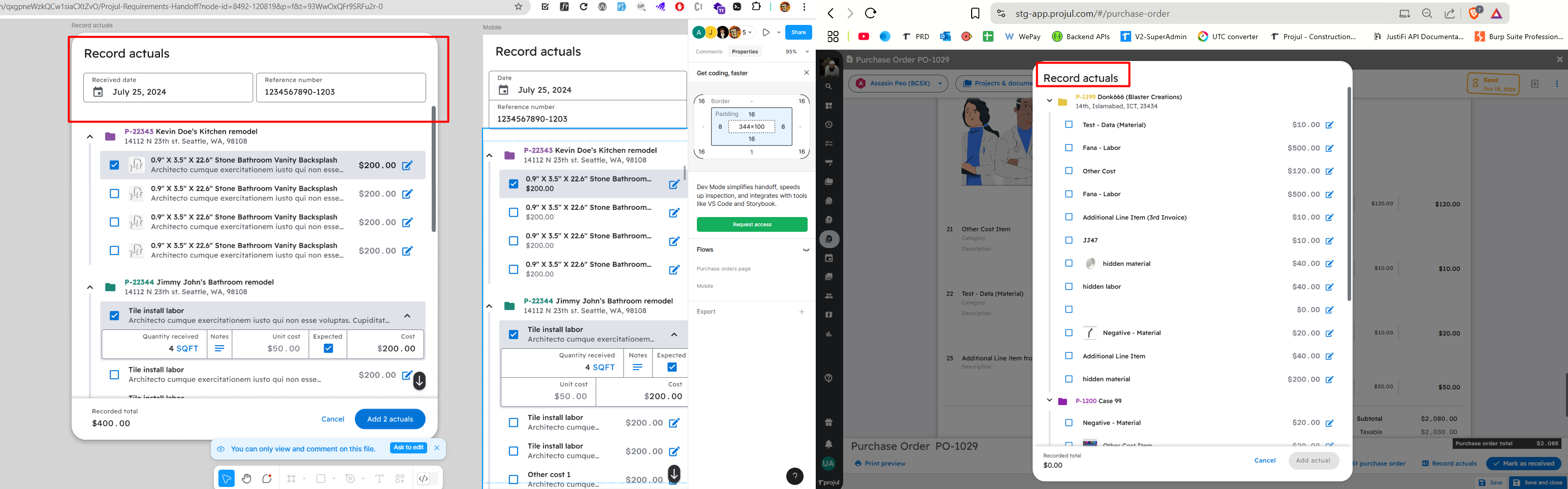
Task: Open the Outlook bookmark icon
Action: [x=945, y=37]
